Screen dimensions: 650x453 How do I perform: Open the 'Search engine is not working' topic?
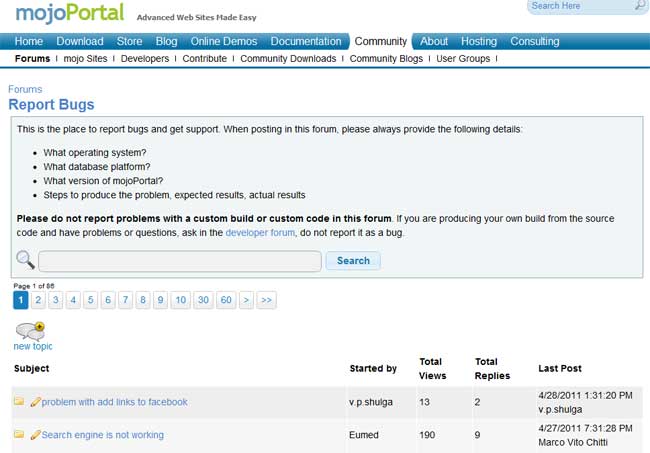(103, 435)
